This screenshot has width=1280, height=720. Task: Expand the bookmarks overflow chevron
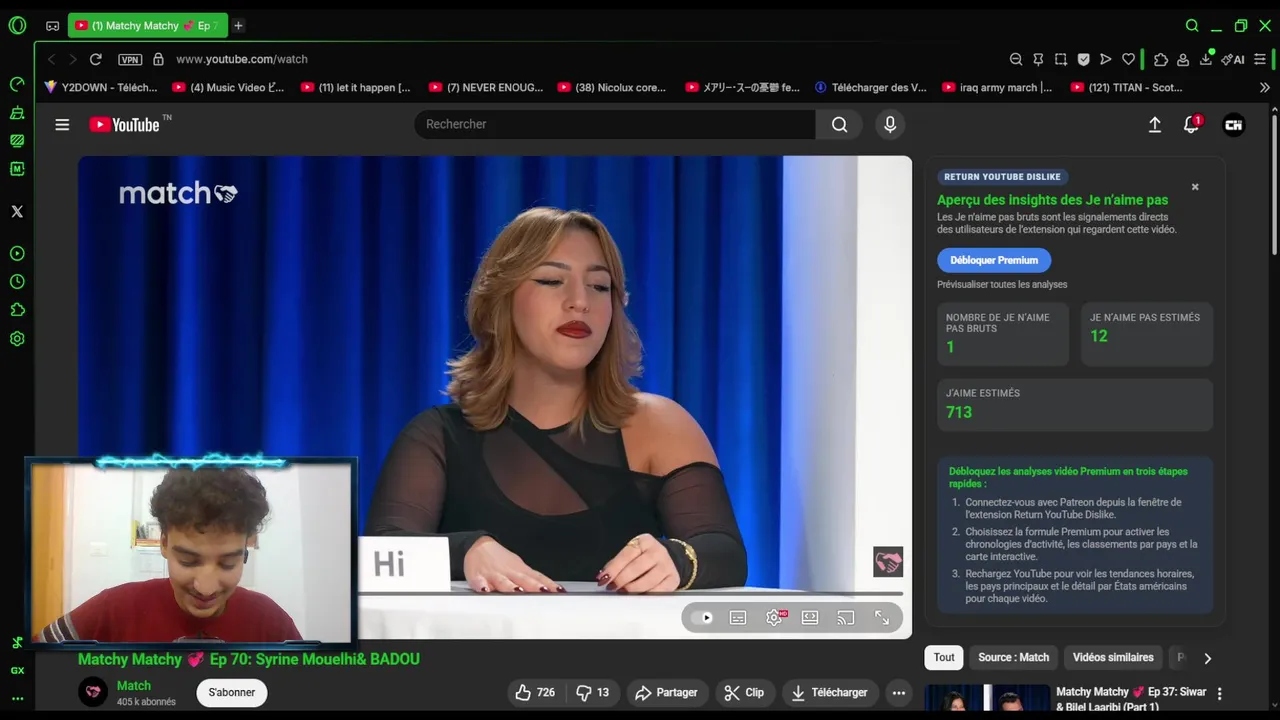pyautogui.click(x=1264, y=88)
